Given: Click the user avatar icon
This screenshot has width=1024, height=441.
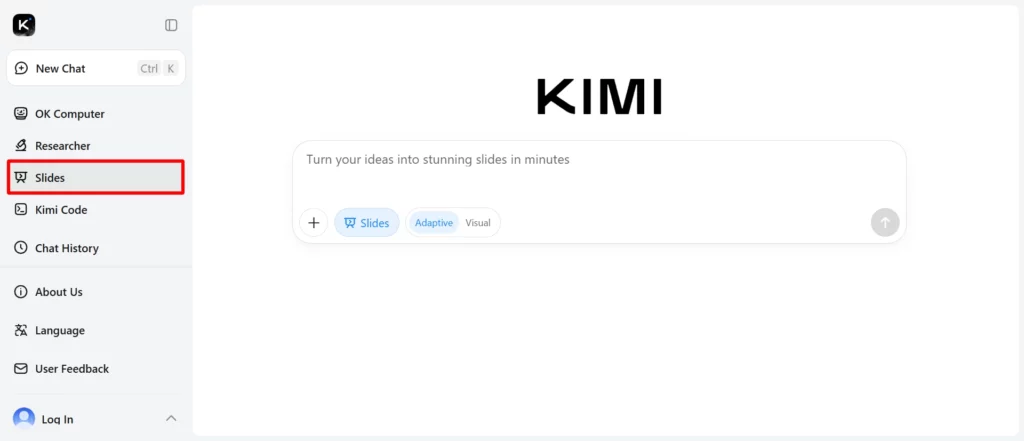Looking at the screenshot, I should (24, 419).
